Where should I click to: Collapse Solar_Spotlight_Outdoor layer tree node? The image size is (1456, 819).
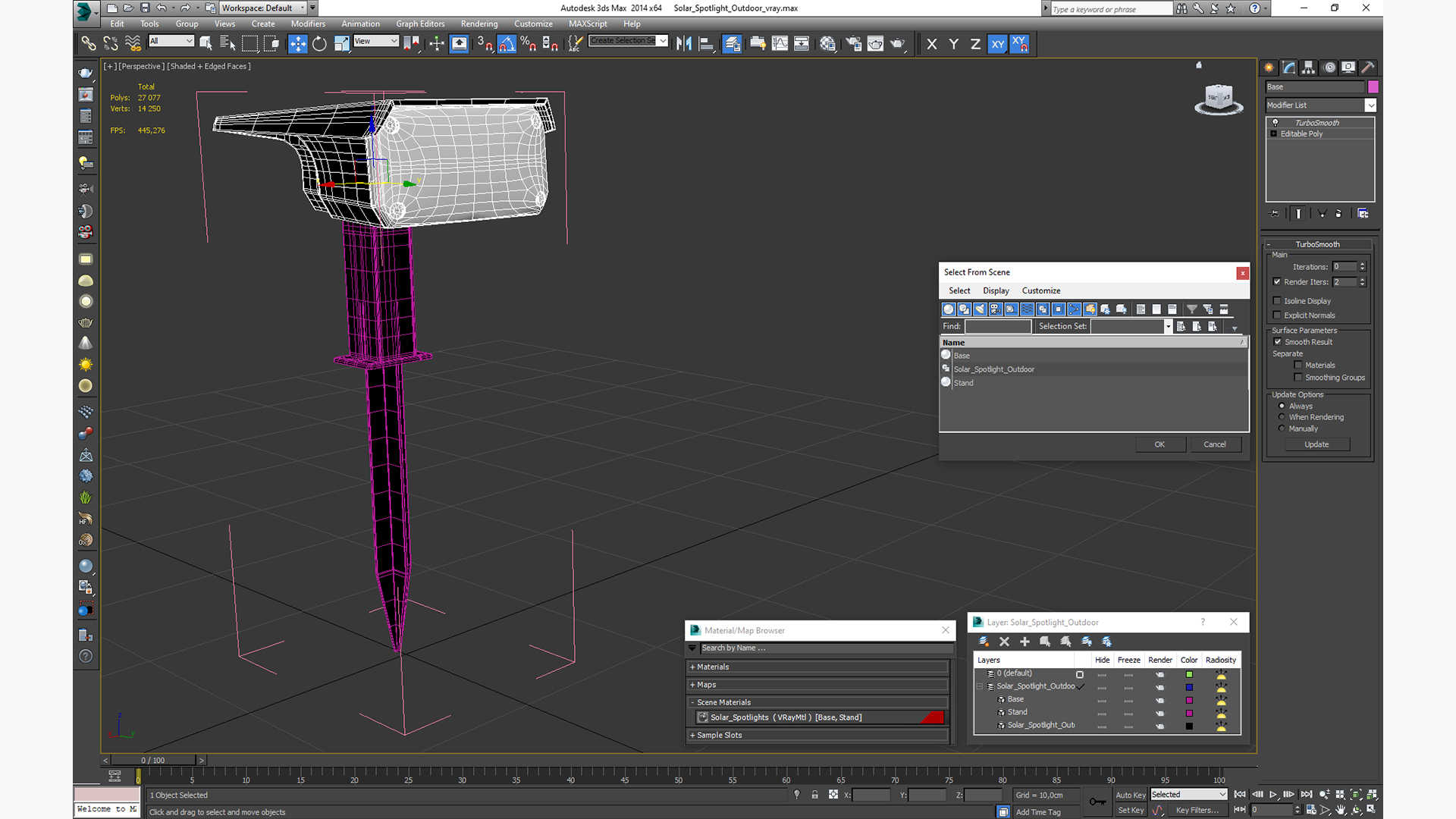(980, 686)
